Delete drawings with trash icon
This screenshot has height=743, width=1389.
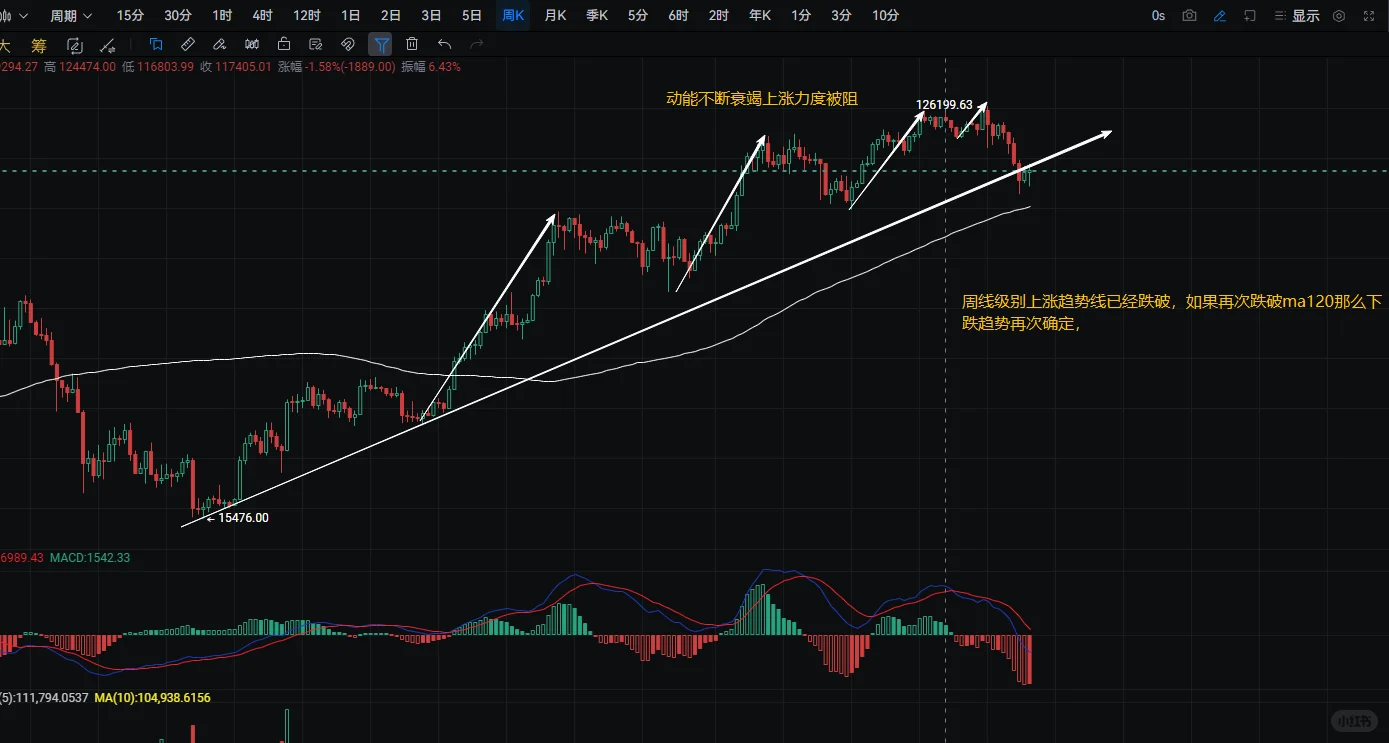coord(412,44)
